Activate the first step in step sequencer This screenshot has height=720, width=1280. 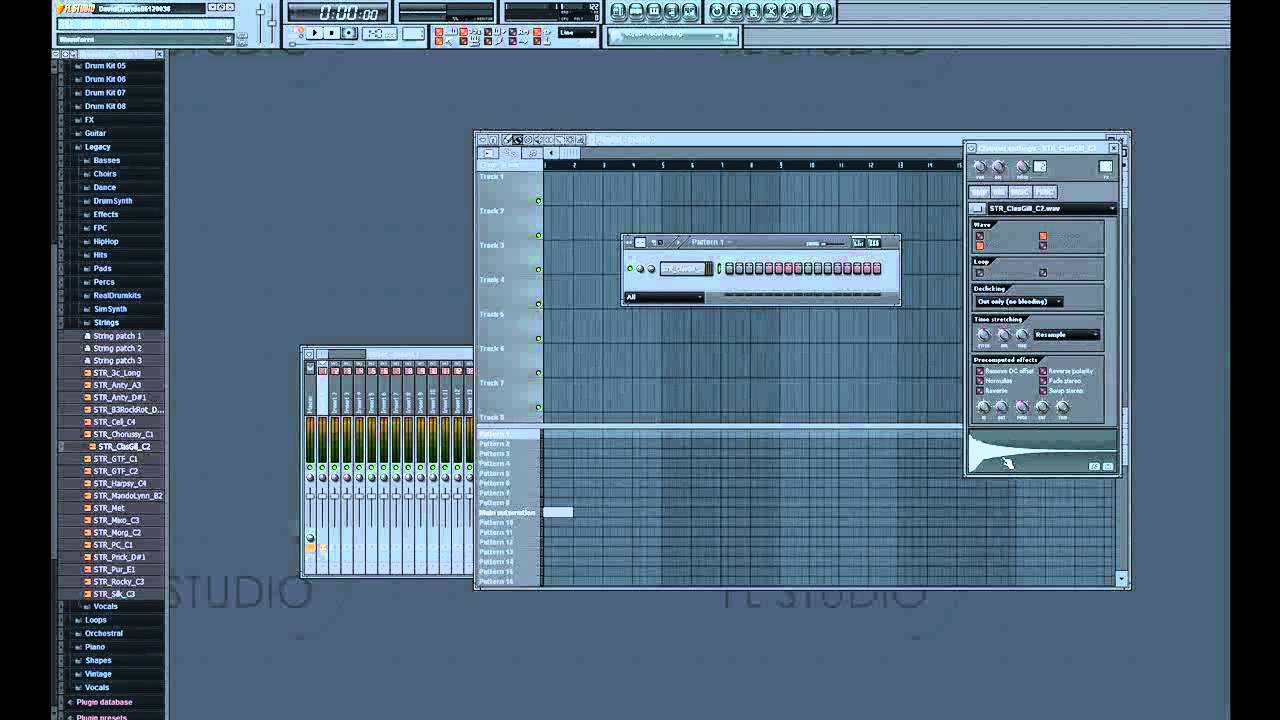tap(729, 269)
